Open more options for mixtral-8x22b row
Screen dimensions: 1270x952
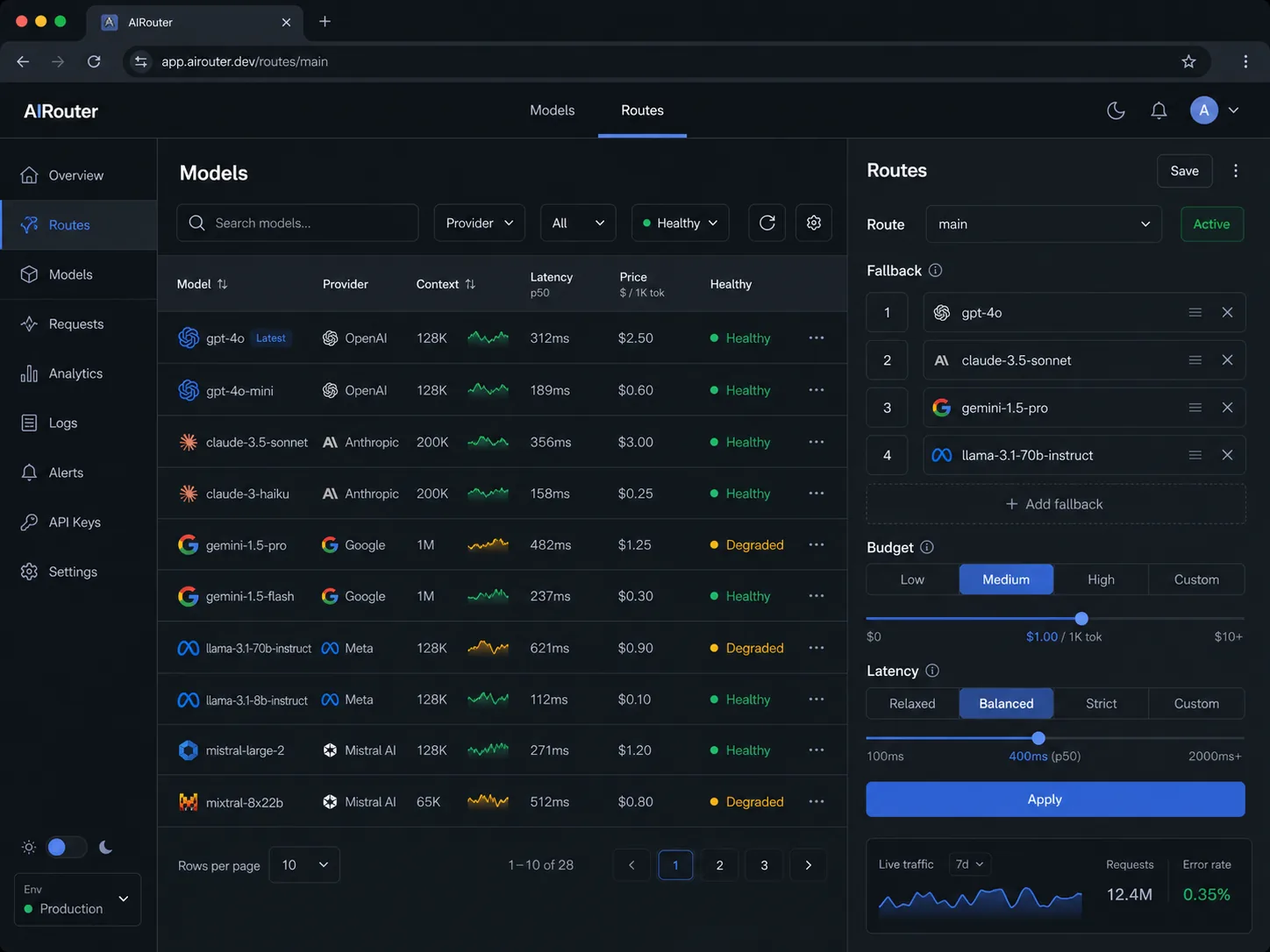coord(817,802)
